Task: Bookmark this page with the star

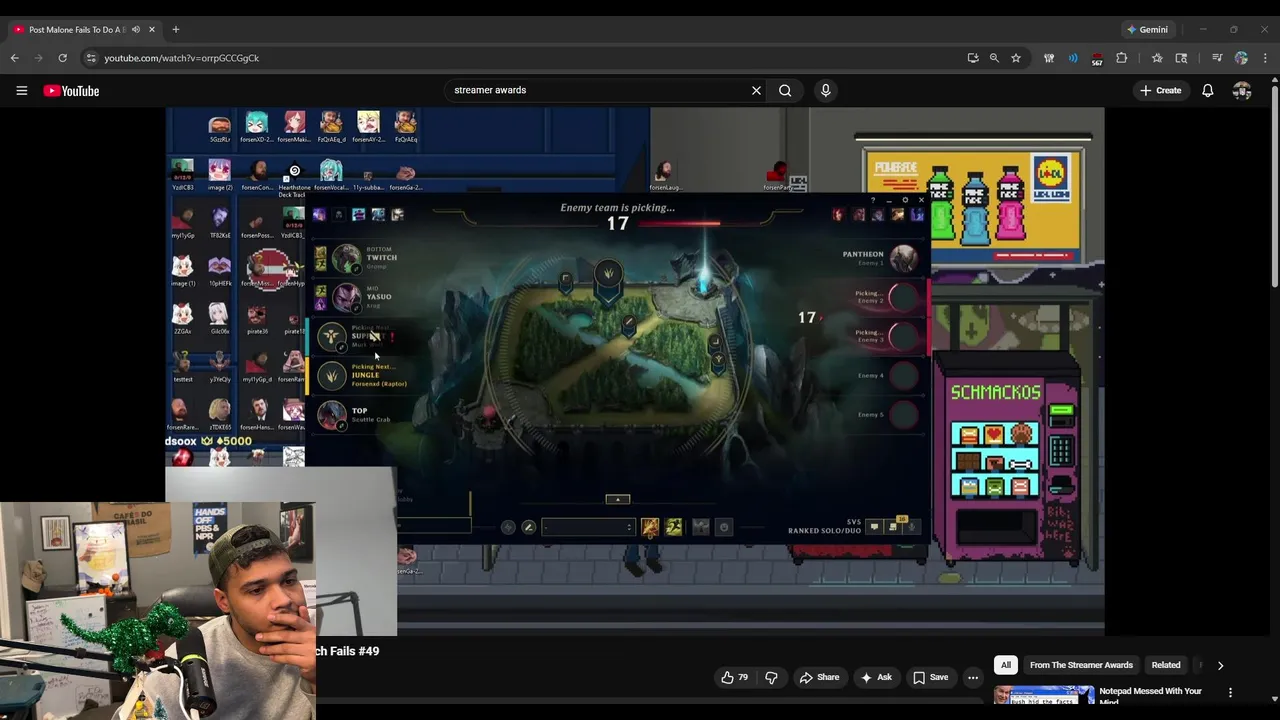Action: pos(1016,58)
